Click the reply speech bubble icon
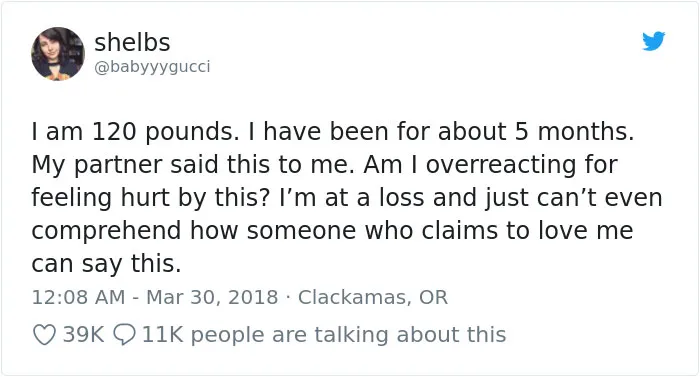The height and width of the screenshot is (377, 700). (x=124, y=335)
